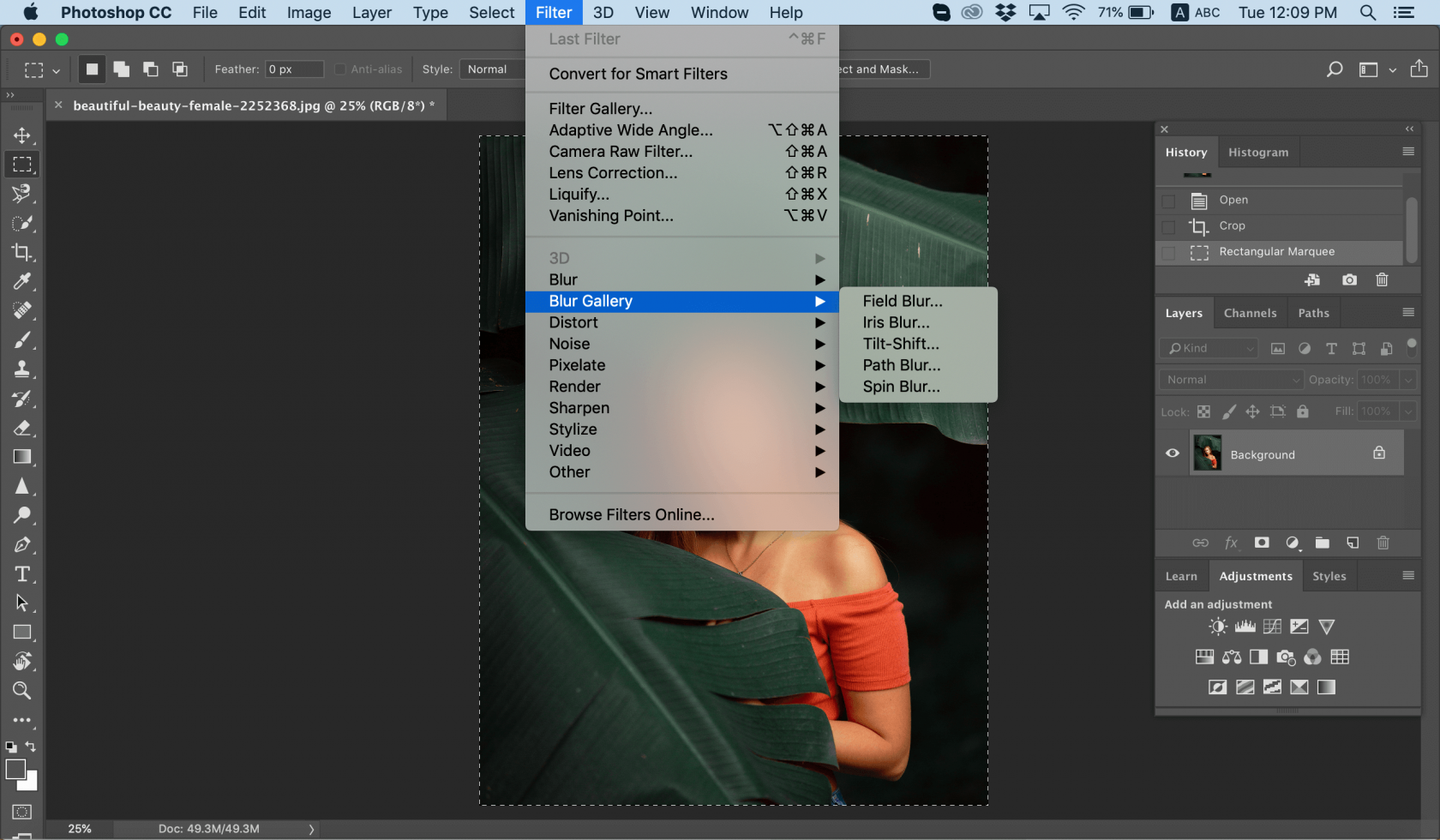This screenshot has width=1440, height=840.
Task: Hide the Background layer visibility
Action: pyautogui.click(x=1172, y=453)
